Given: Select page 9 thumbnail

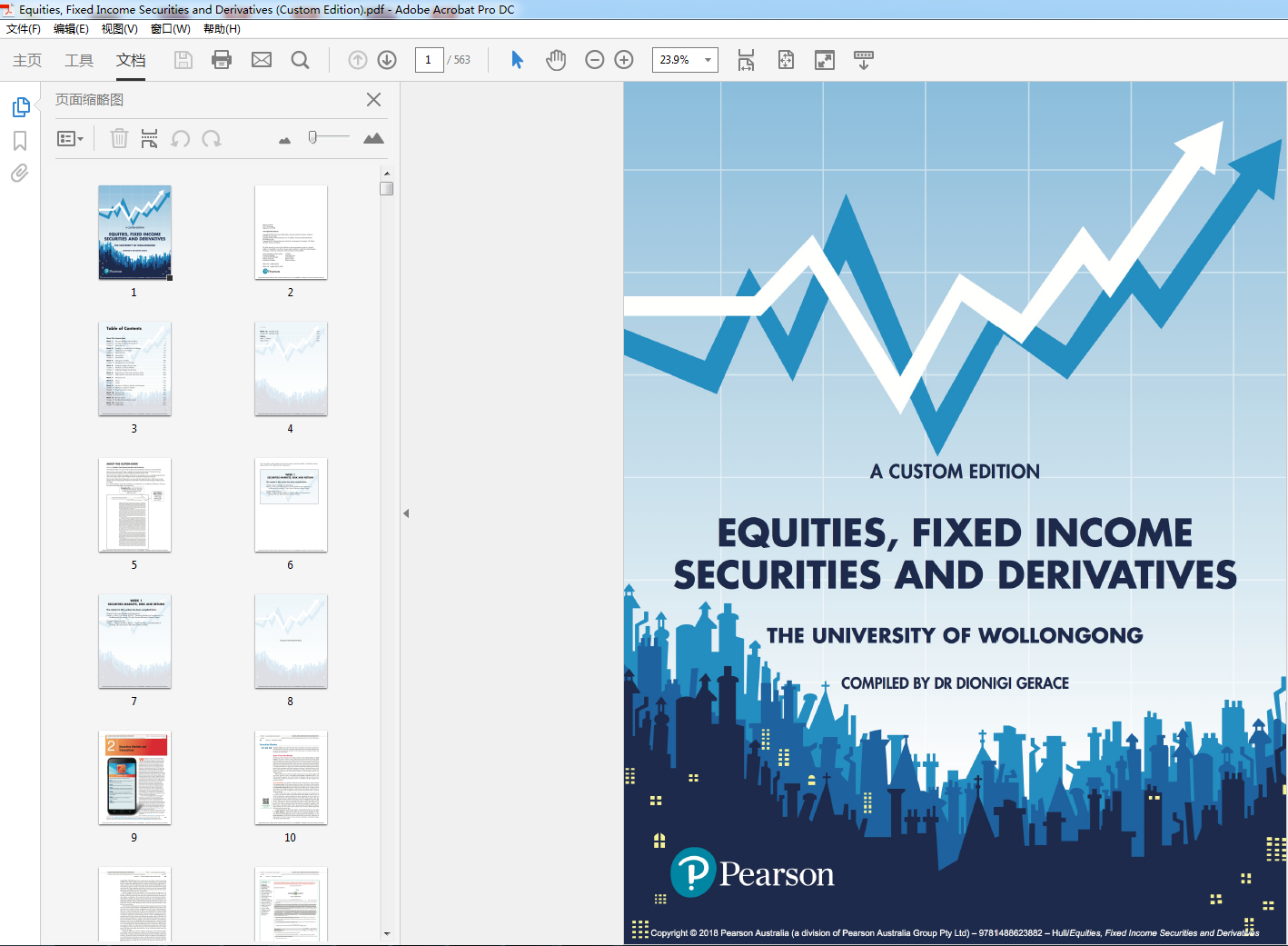Looking at the screenshot, I should tap(134, 778).
